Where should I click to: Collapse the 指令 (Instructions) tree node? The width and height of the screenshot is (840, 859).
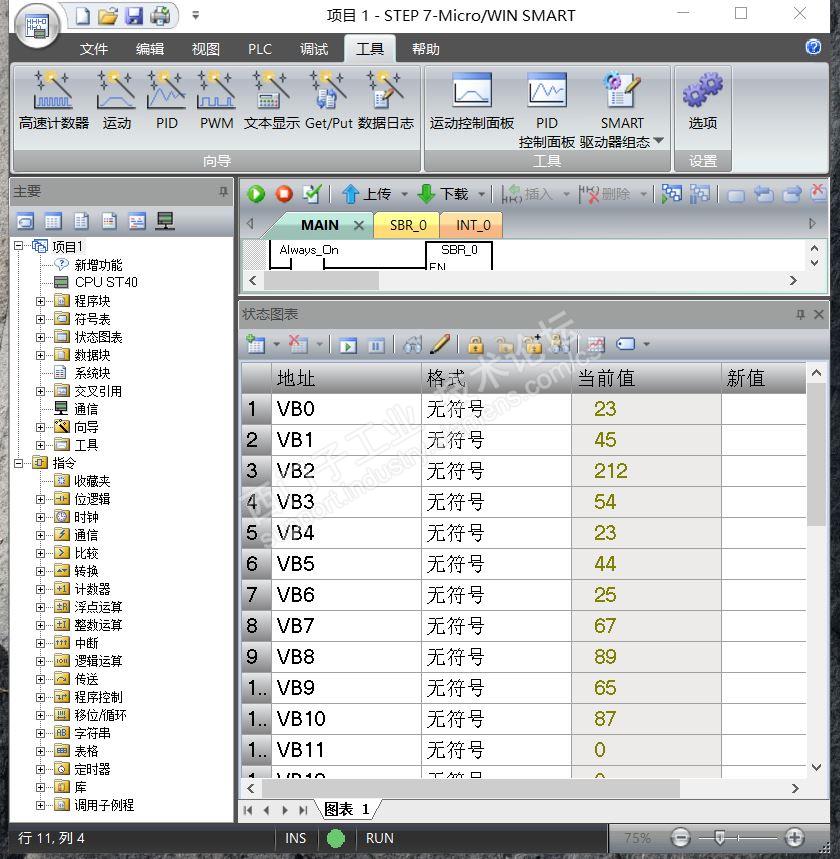tap(19, 463)
